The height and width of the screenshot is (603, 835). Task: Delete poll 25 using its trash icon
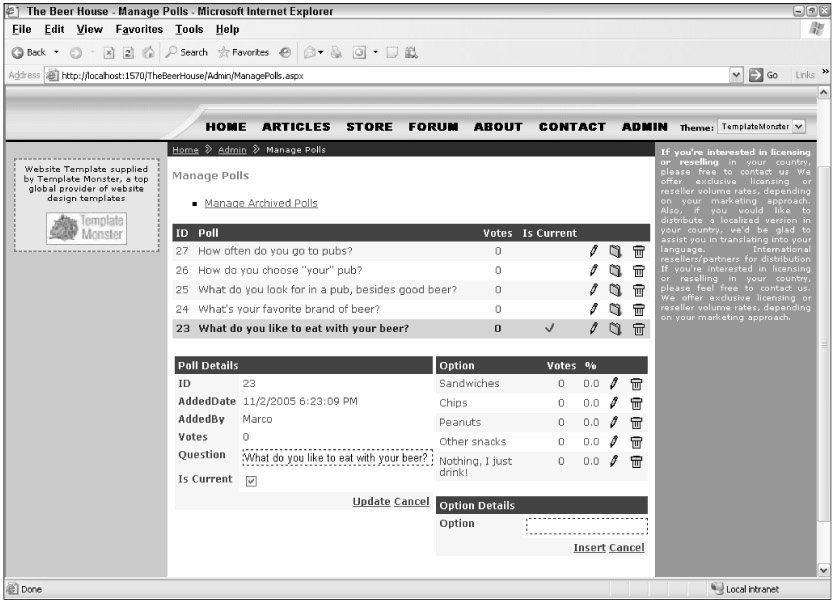click(638, 290)
